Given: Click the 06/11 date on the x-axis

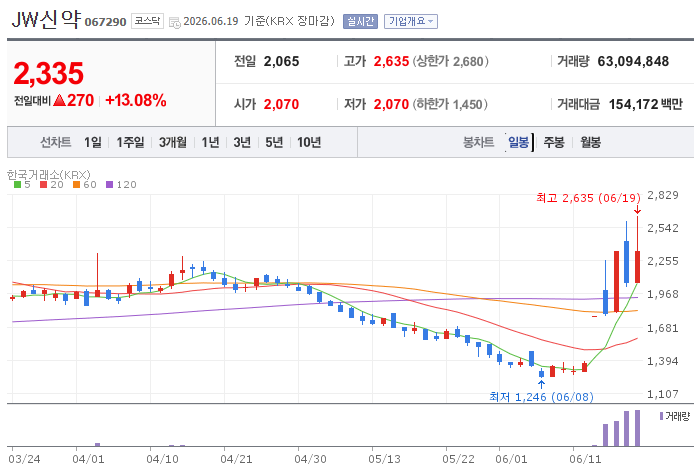Looking at the screenshot, I should (x=585, y=459).
